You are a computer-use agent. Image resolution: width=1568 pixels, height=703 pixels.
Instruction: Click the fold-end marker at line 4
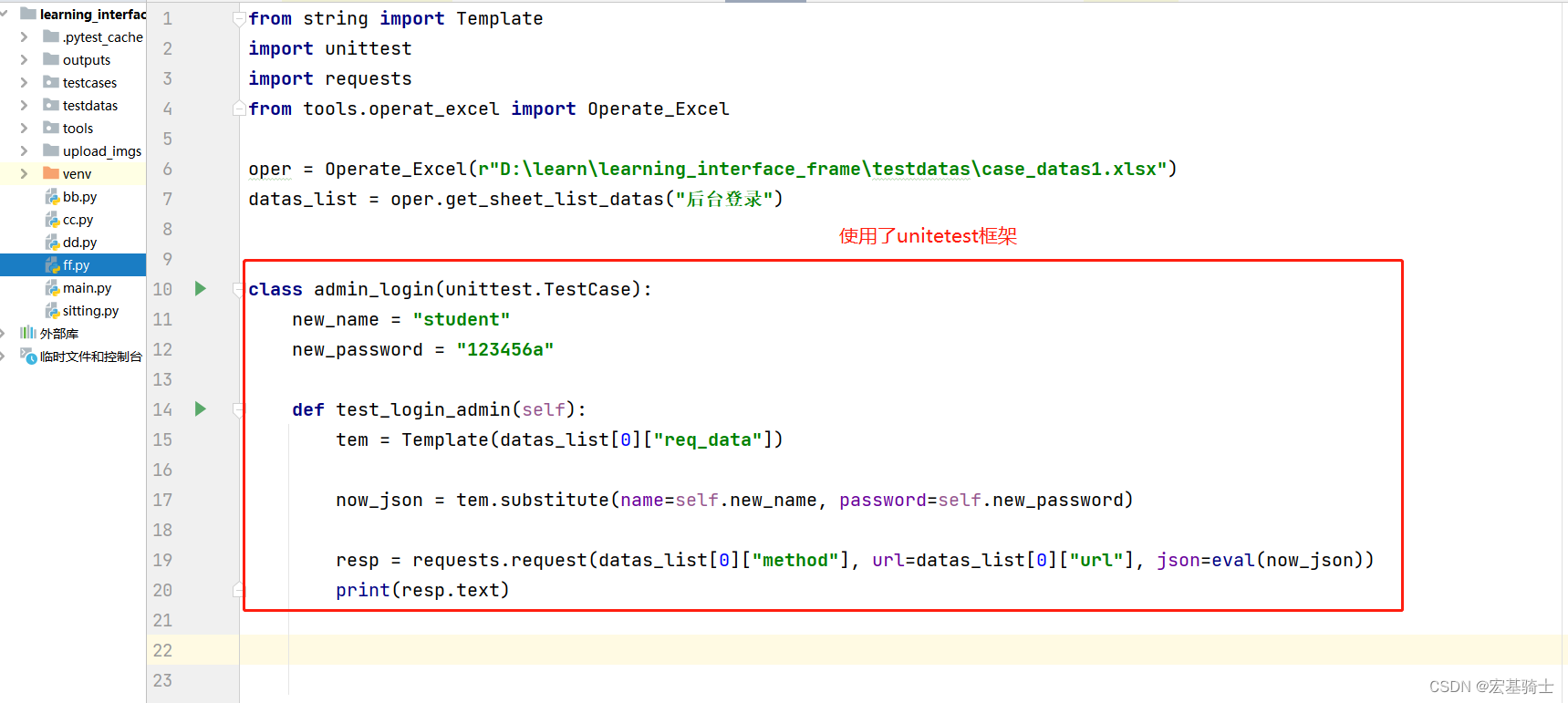(x=239, y=109)
